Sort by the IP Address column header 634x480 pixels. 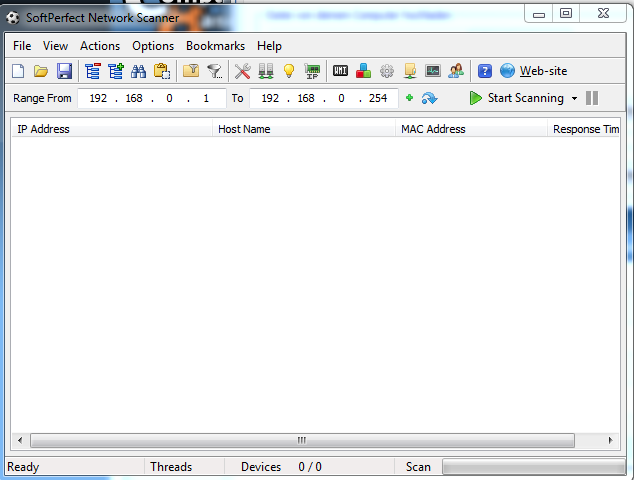tap(112, 129)
